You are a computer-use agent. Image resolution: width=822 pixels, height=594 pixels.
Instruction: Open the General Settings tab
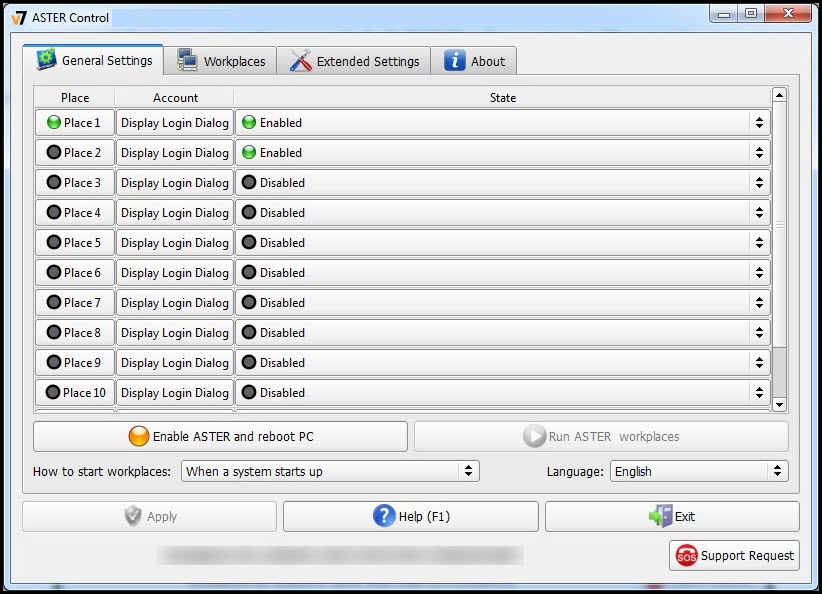93,60
